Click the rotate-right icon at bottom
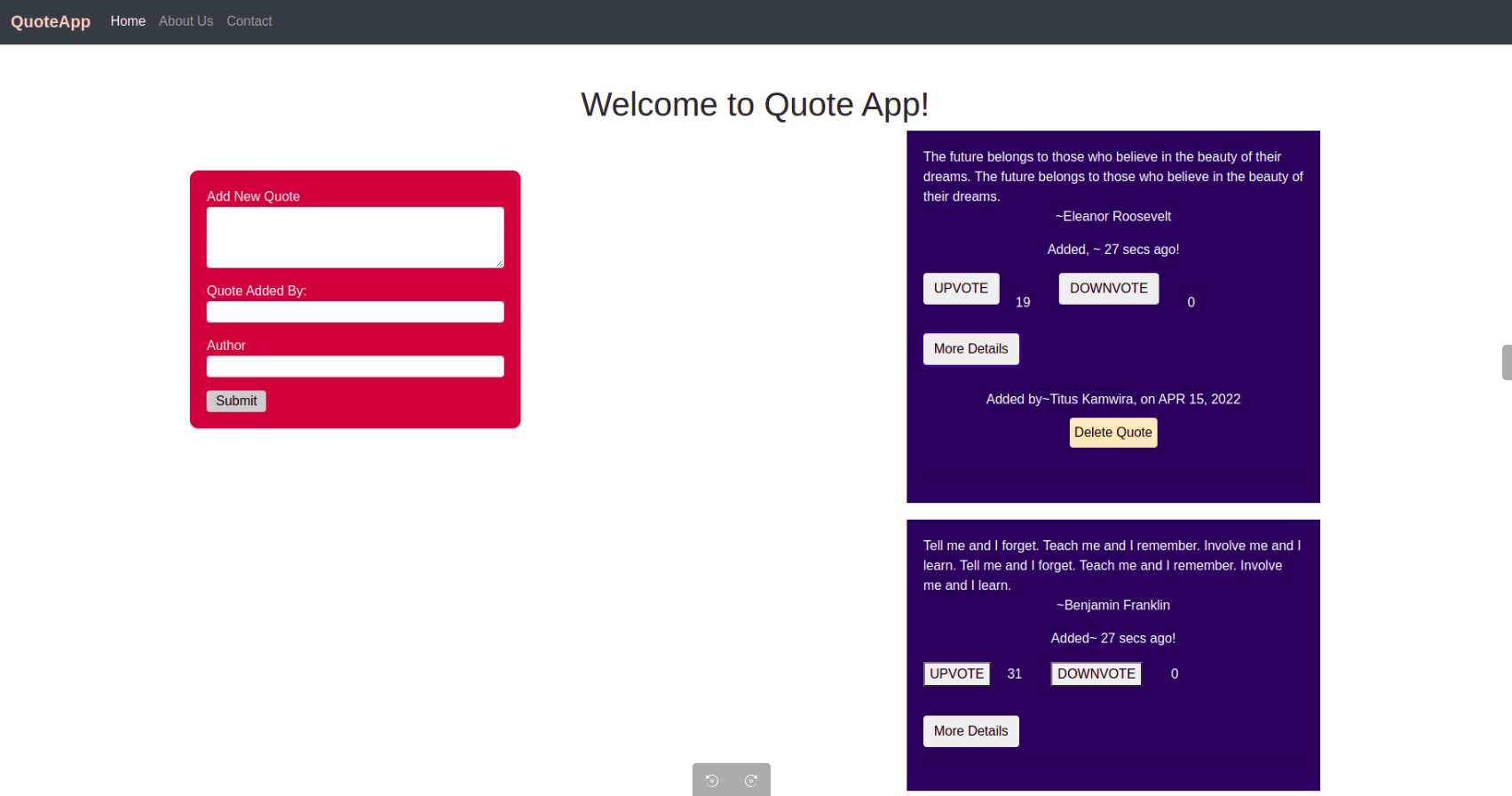Screen dimensions: 1512x796 coord(751,781)
